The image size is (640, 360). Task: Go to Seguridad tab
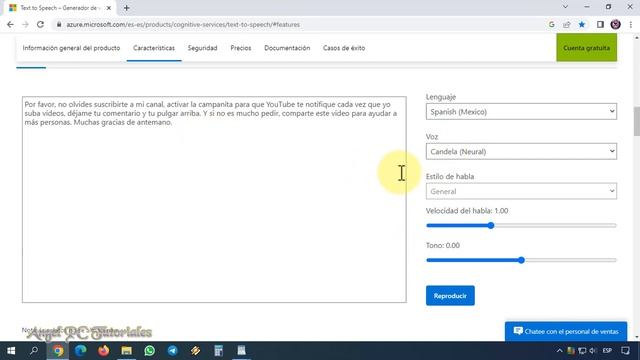click(x=202, y=48)
